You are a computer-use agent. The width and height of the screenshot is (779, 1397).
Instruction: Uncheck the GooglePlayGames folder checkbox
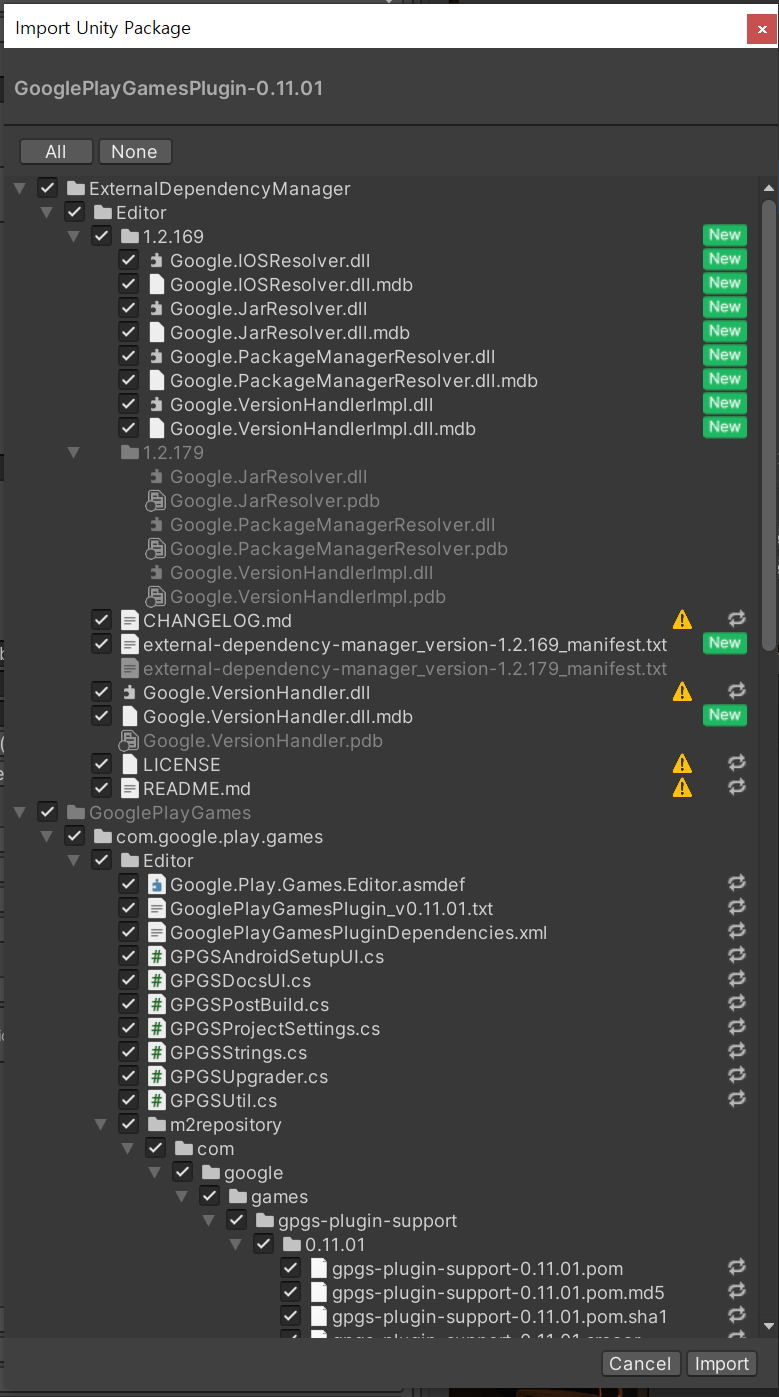point(47,813)
